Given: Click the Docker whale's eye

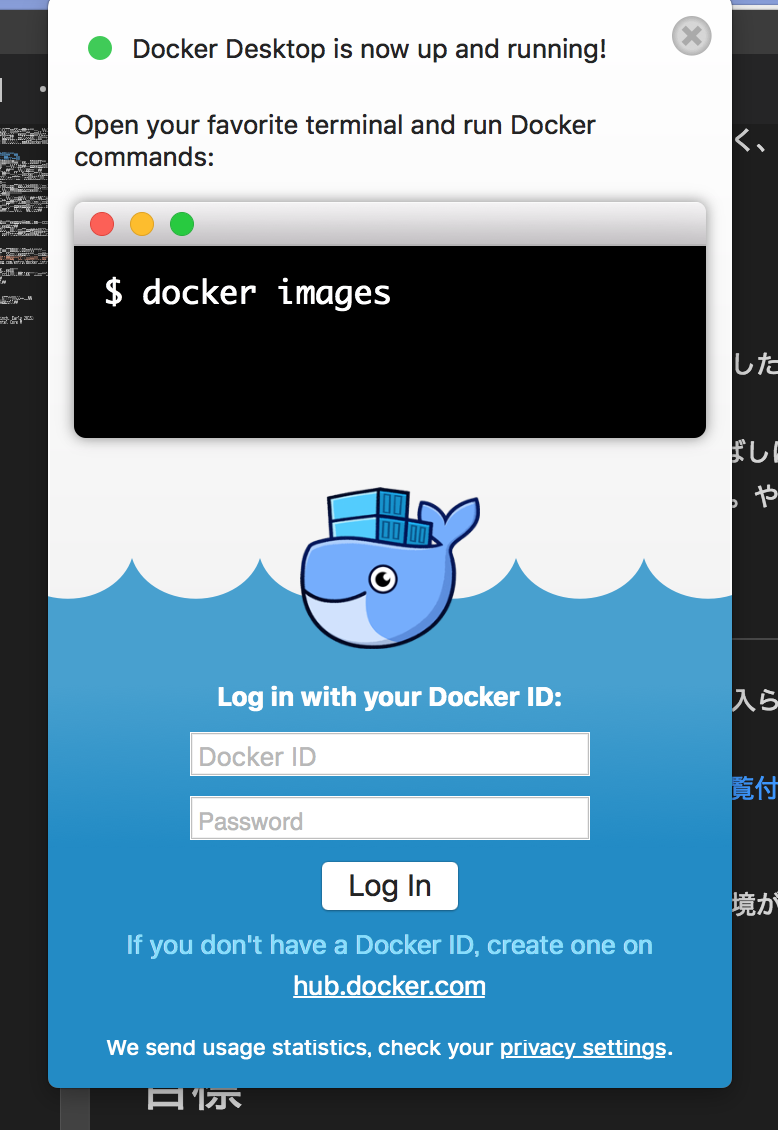Looking at the screenshot, I should click(382, 578).
